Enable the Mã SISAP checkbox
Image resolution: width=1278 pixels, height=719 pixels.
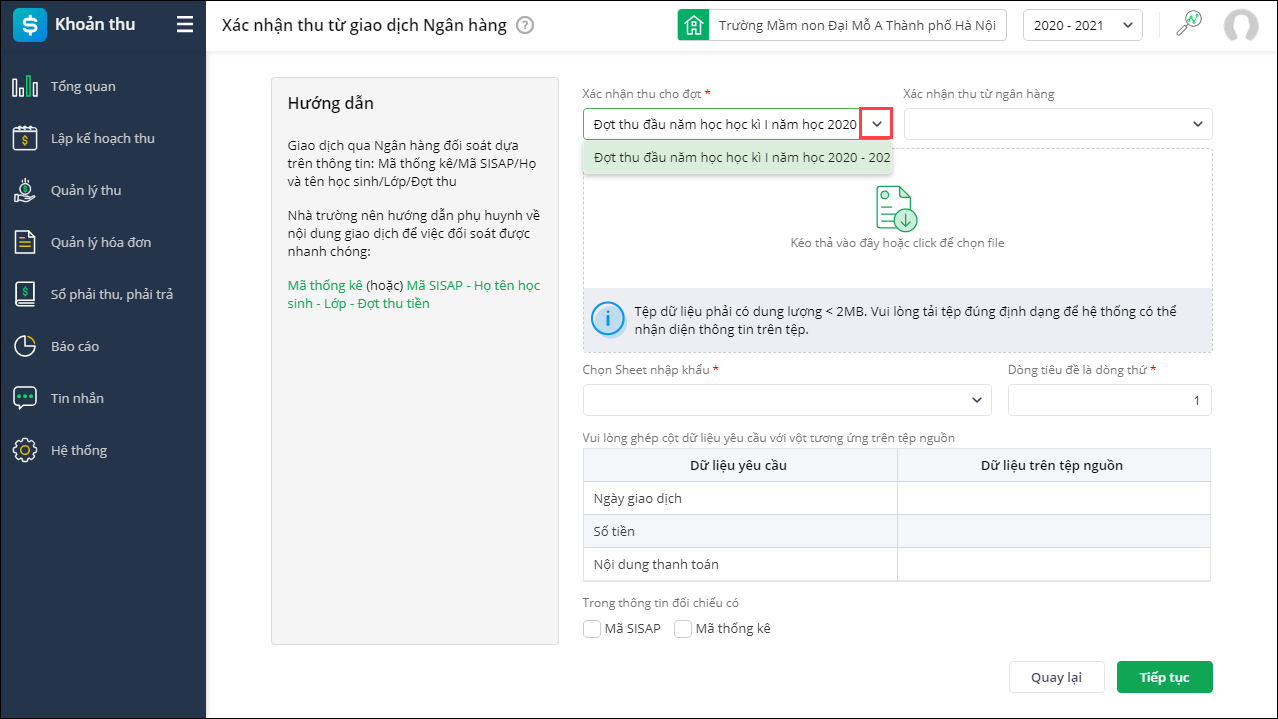[592, 629]
